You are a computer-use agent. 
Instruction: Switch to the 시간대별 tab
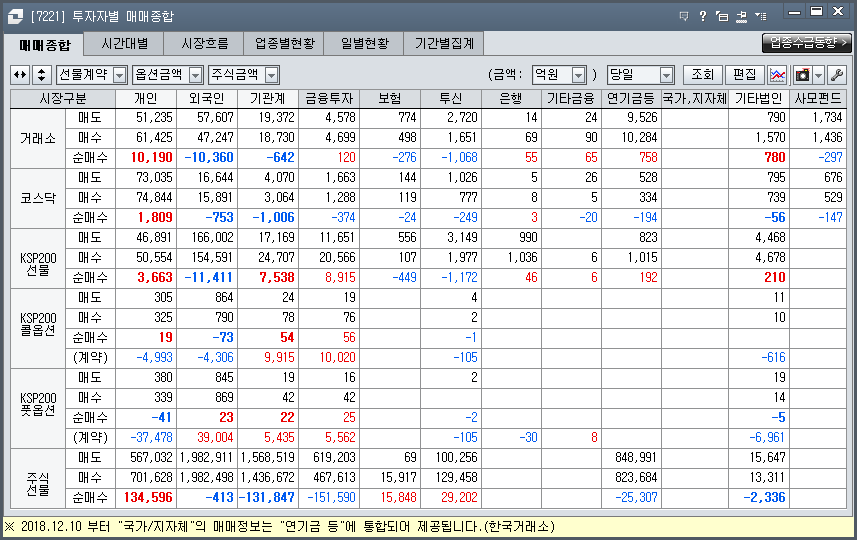(125, 43)
